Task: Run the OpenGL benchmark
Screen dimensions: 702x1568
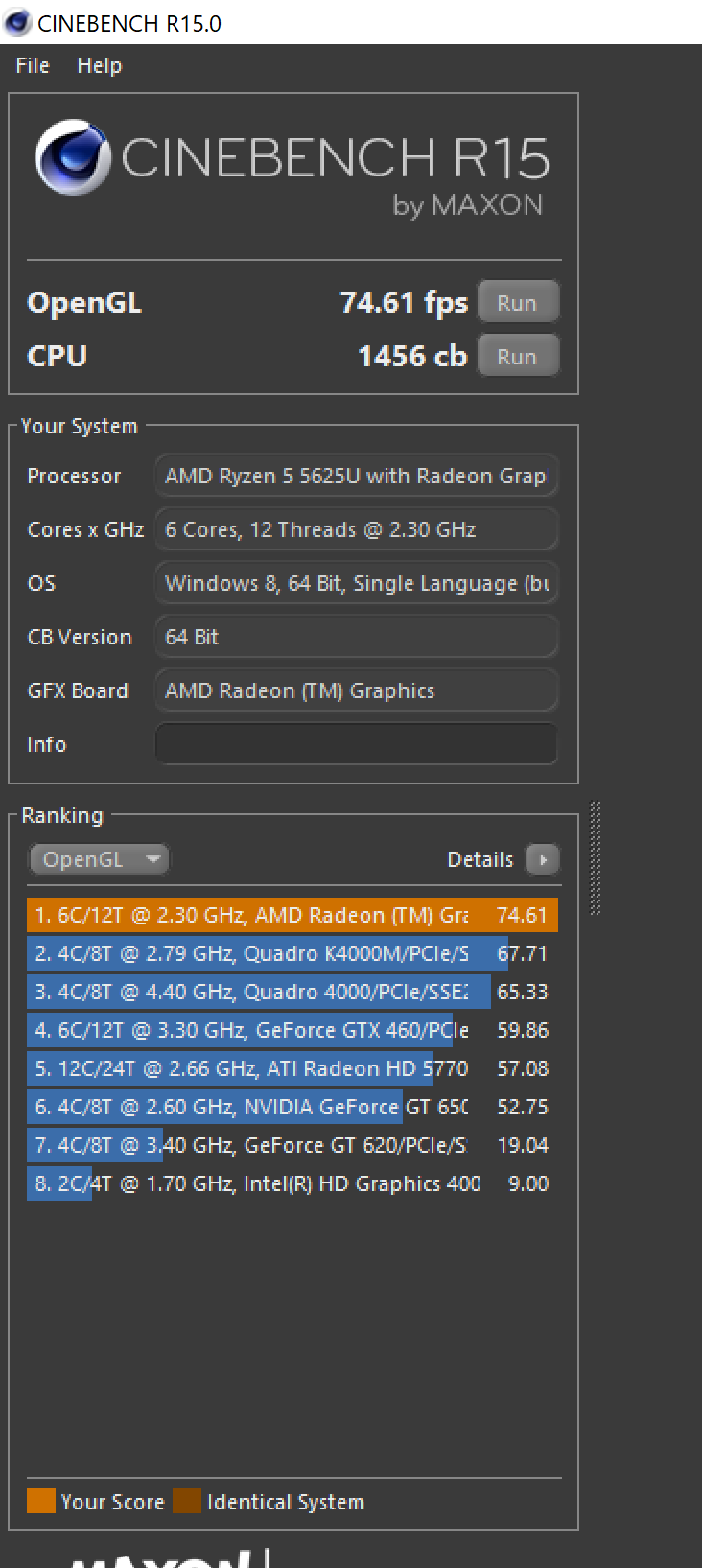Action: [517, 303]
